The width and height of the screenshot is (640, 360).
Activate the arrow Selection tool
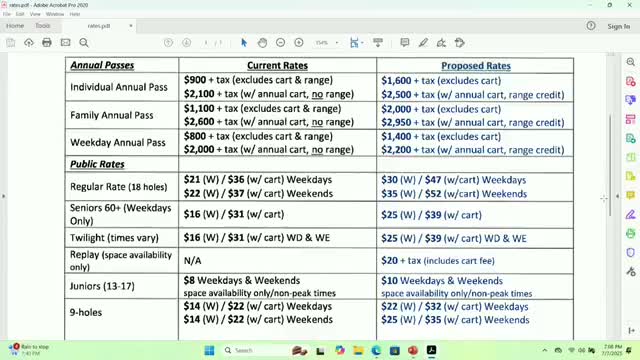244,42
